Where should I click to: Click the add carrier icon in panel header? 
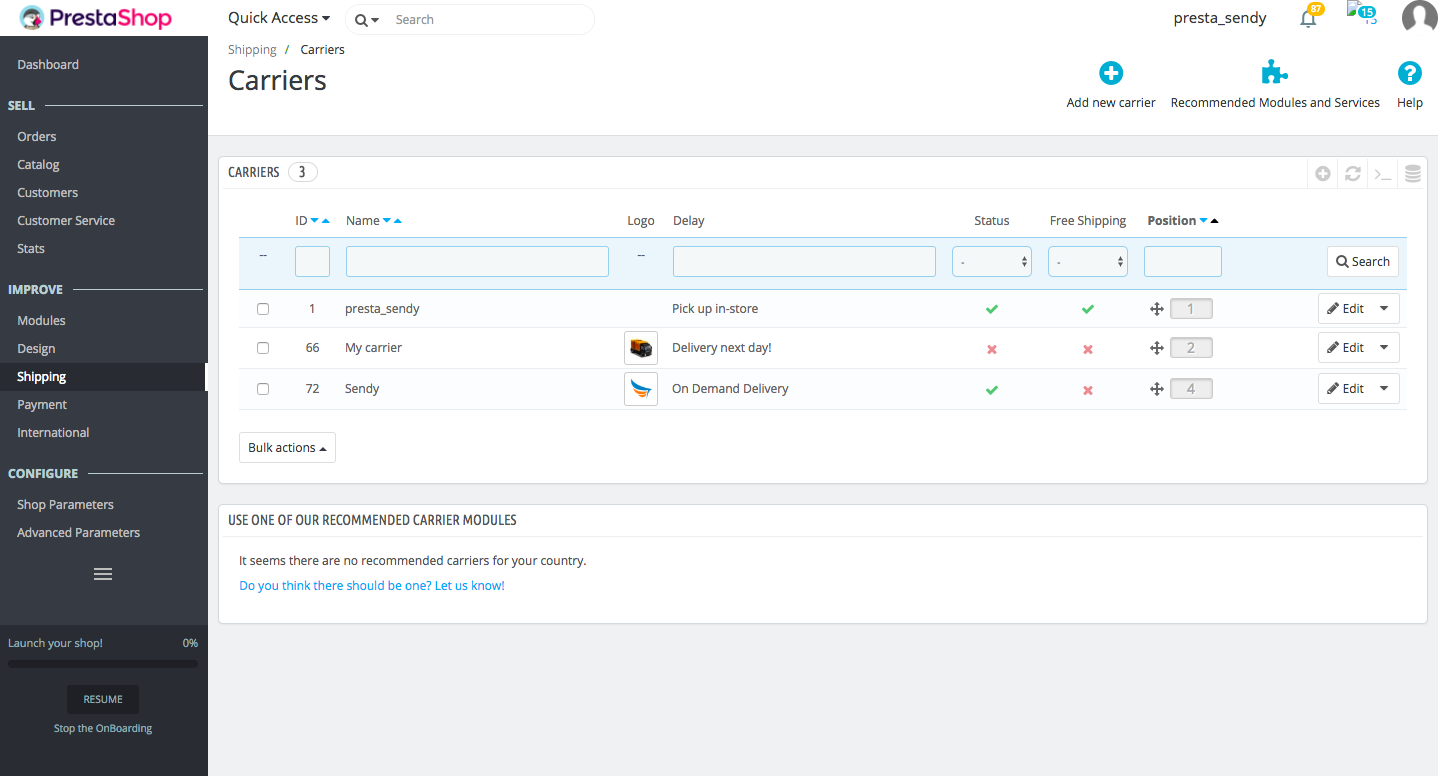tap(1323, 173)
